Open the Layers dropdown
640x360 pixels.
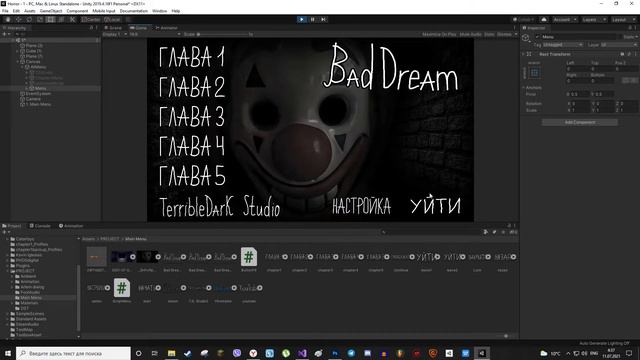pyautogui.click(x=593, y=19)
